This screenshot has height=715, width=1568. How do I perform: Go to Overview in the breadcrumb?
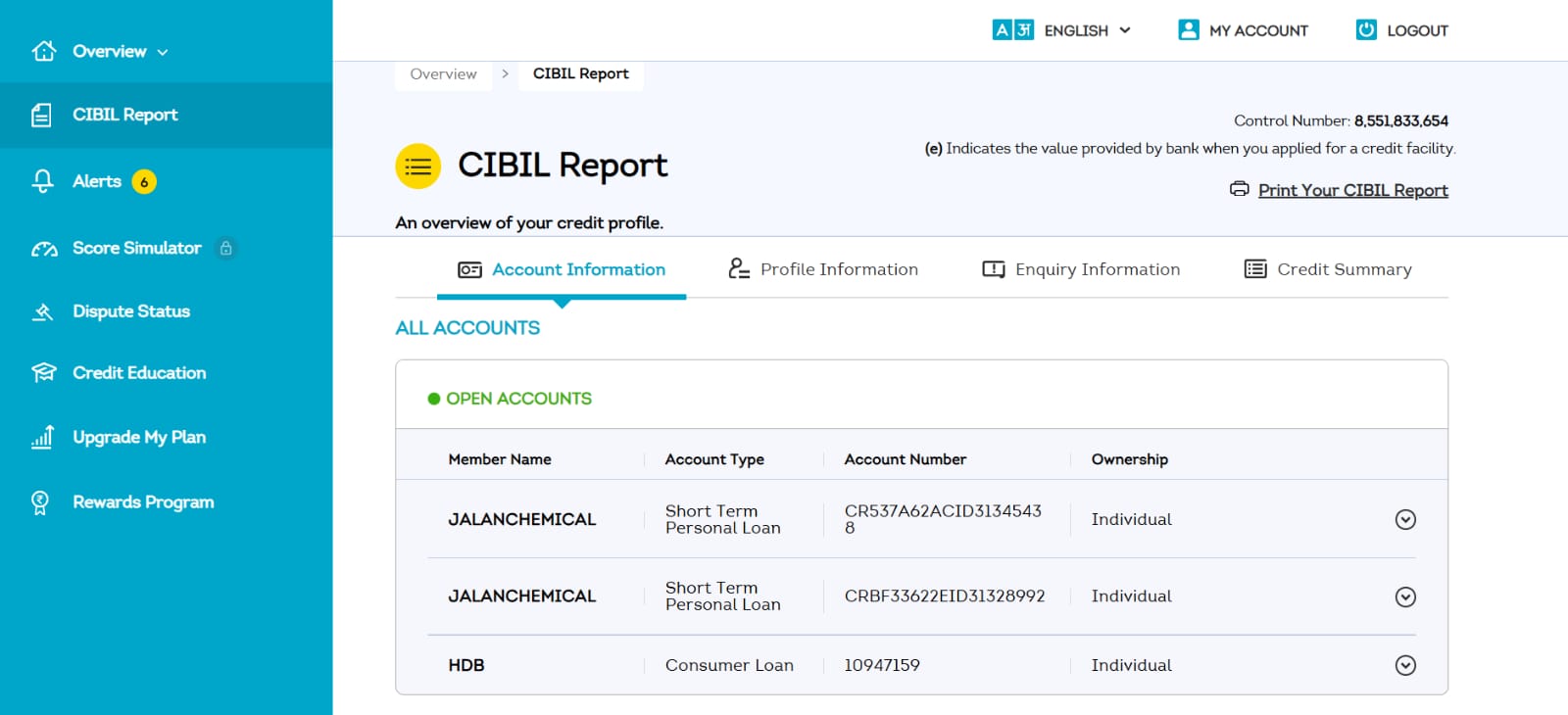tap(443, 74)
